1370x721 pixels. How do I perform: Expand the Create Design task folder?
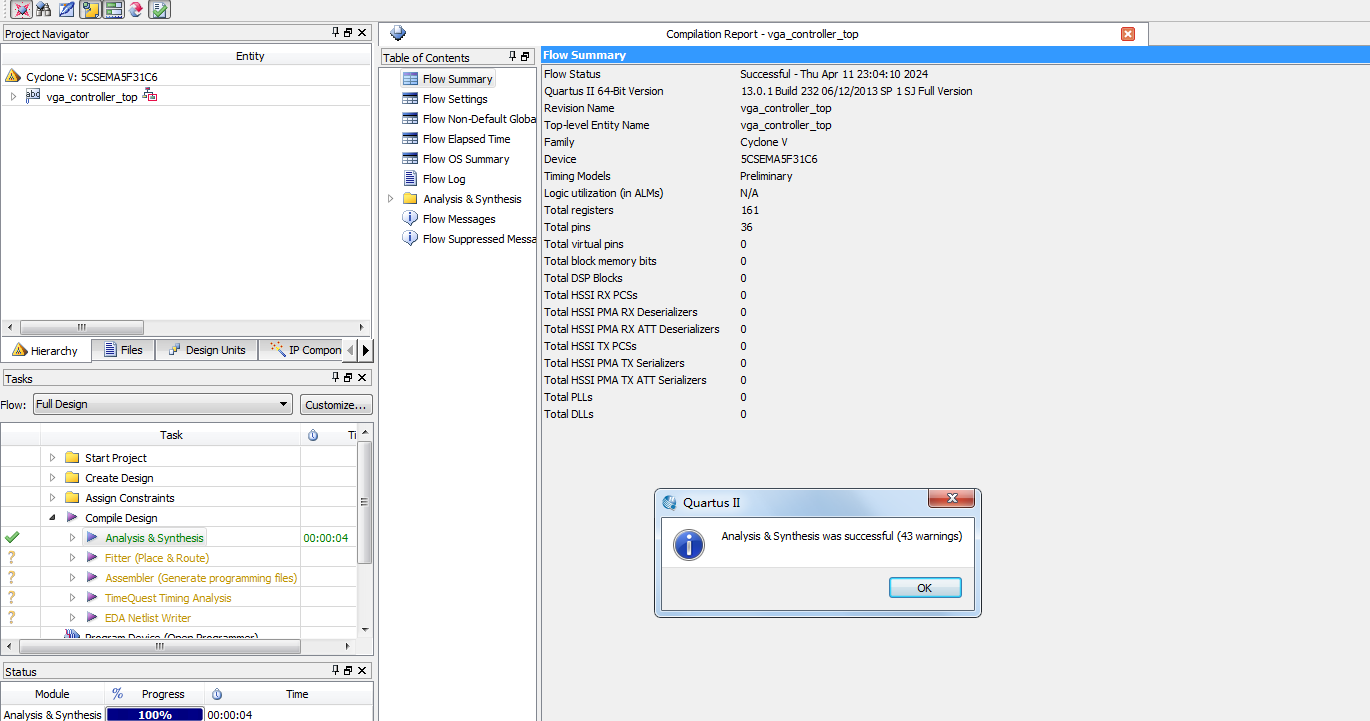[52, 478]
